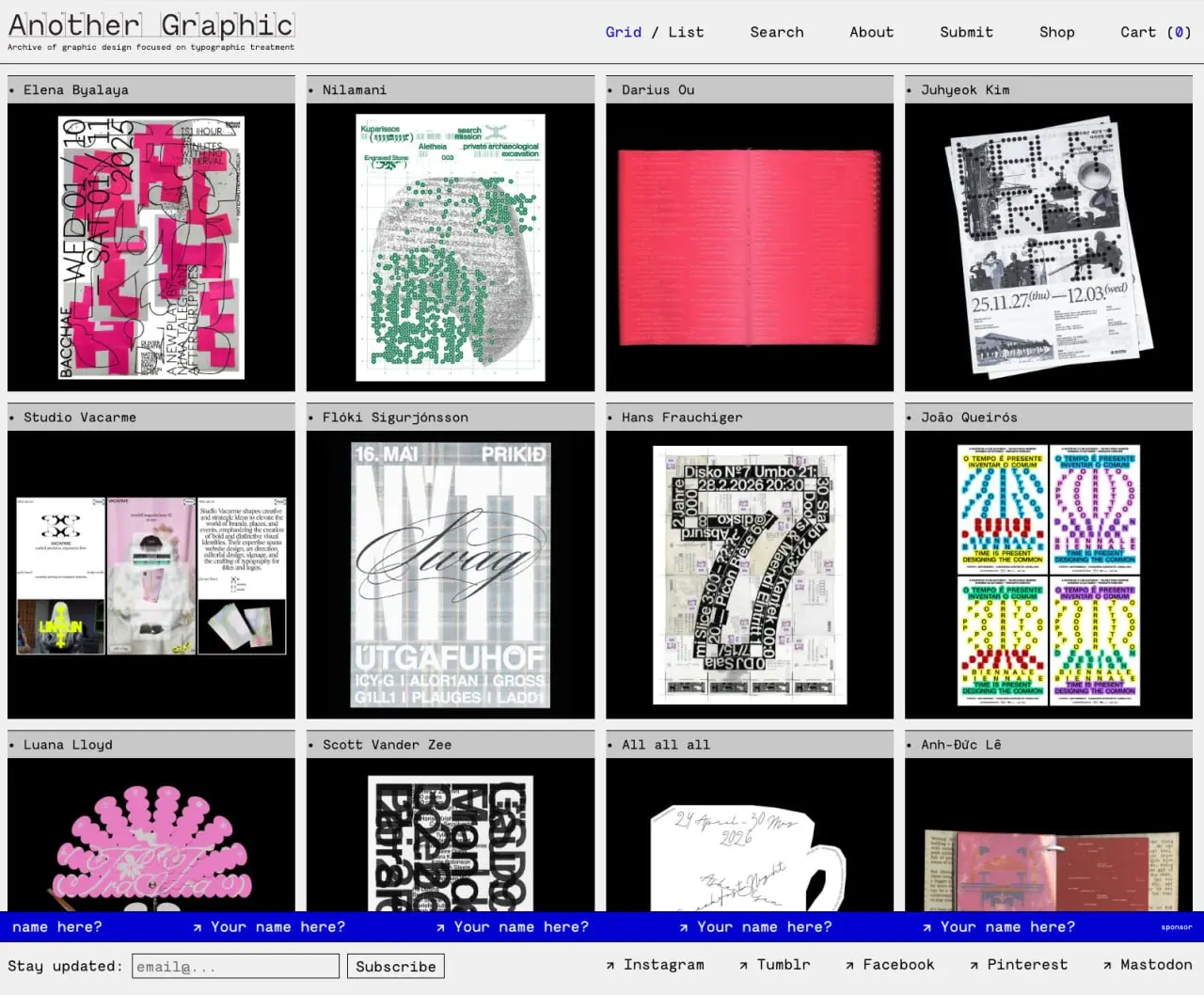Open the Shop page

(x=1057, y=32)
